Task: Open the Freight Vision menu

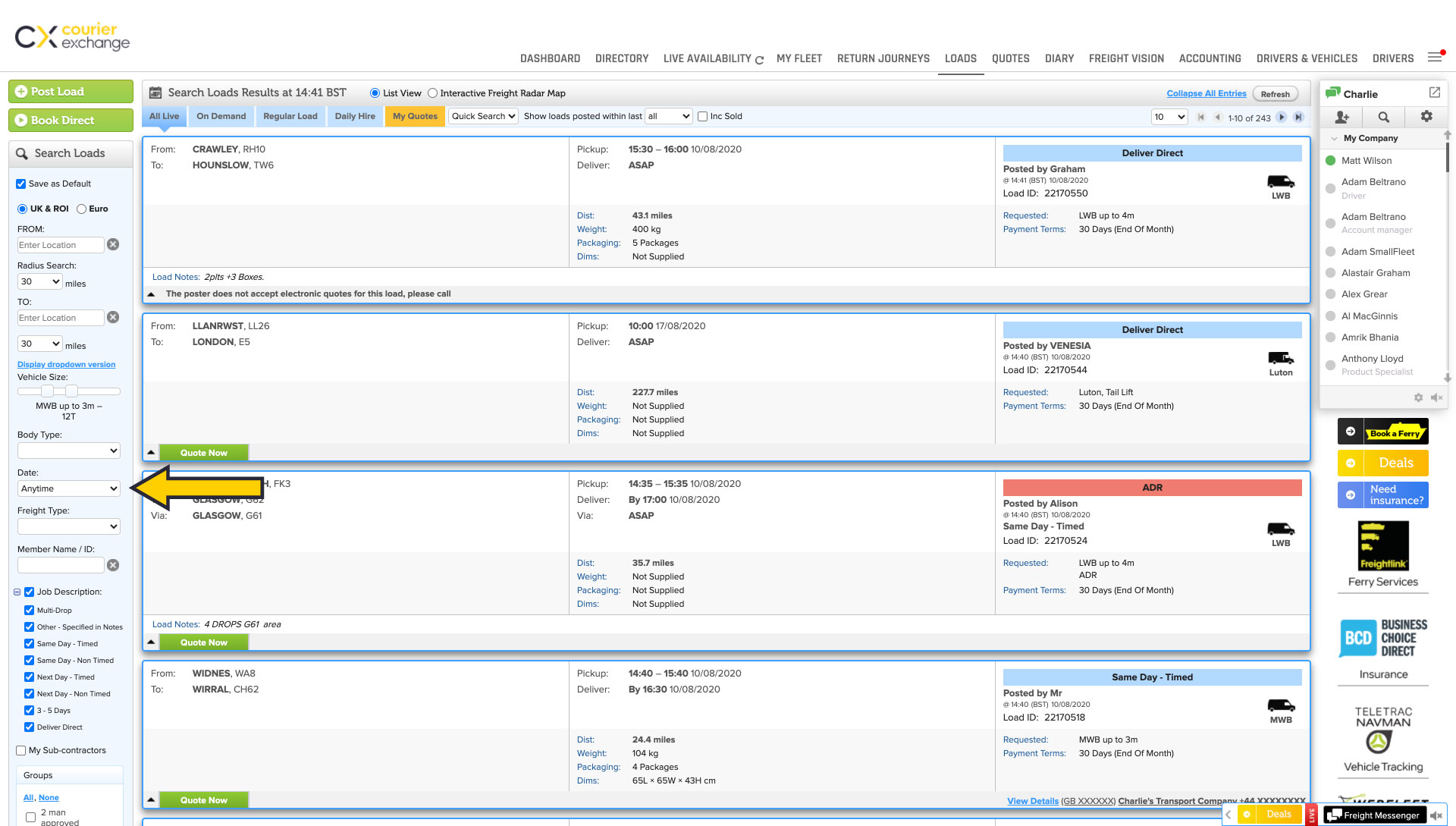Action: [1126, 58]
